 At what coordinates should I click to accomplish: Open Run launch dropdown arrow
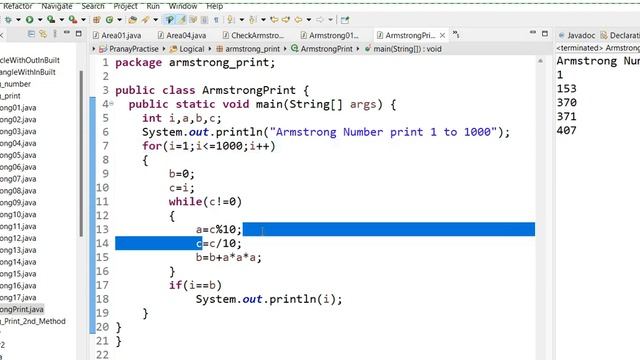click(x=40, y=20)
